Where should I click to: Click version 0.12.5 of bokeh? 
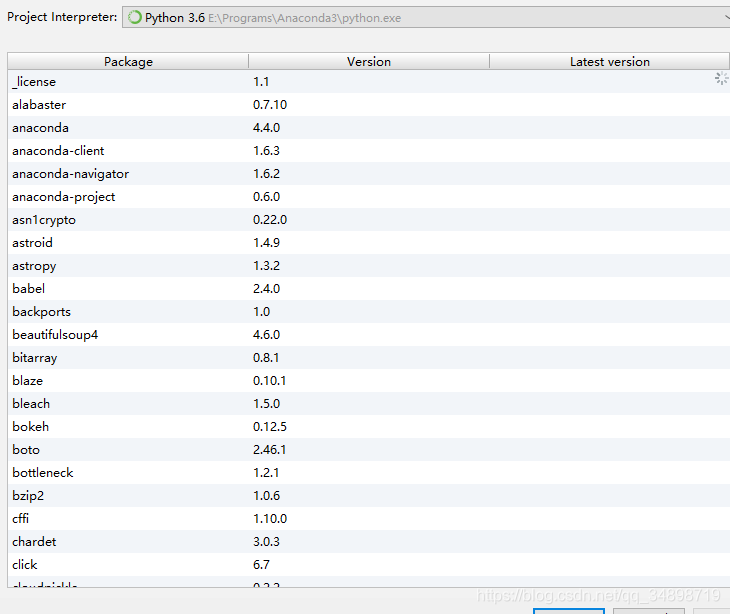[270, 426]
